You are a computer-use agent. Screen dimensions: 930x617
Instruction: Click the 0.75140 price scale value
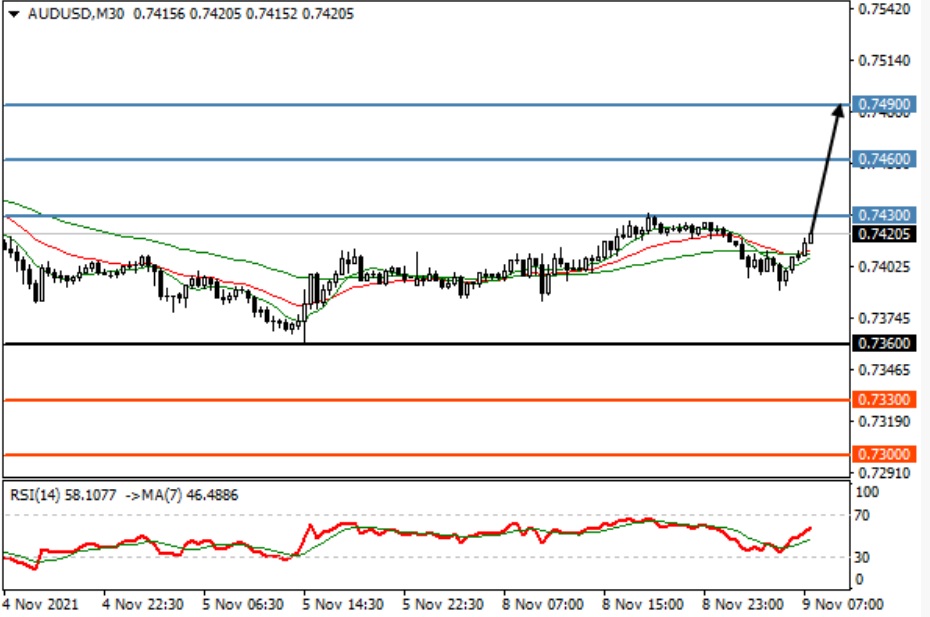(x=884, y=61)
